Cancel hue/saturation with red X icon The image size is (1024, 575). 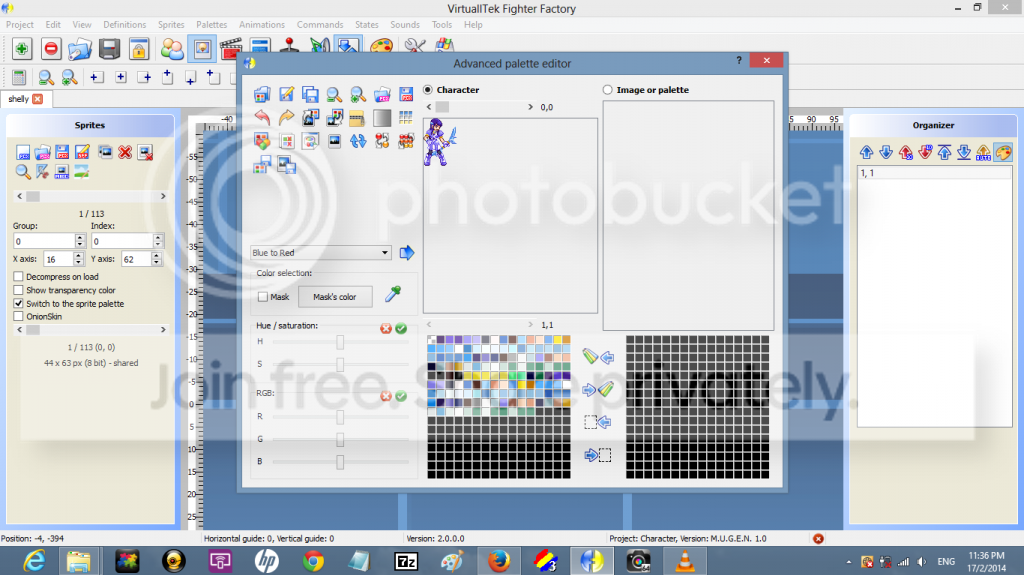tap(386, 328)
